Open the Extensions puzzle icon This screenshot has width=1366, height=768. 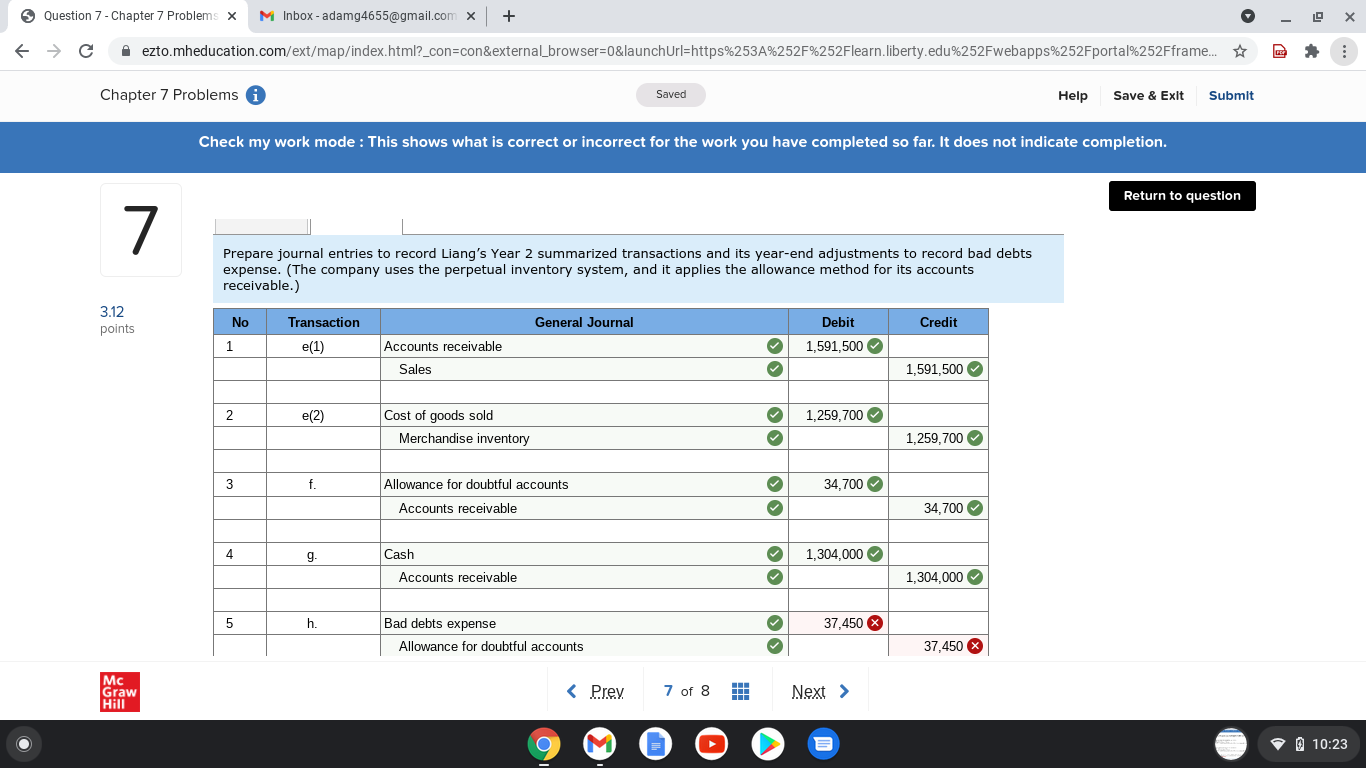pos(1310,52)
